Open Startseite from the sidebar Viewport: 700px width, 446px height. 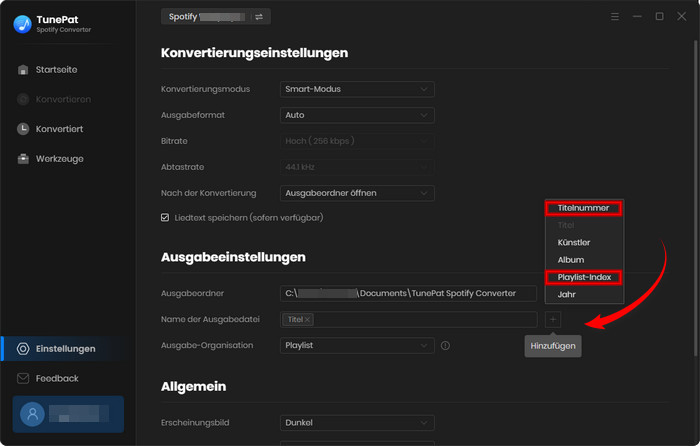point(56,69)
